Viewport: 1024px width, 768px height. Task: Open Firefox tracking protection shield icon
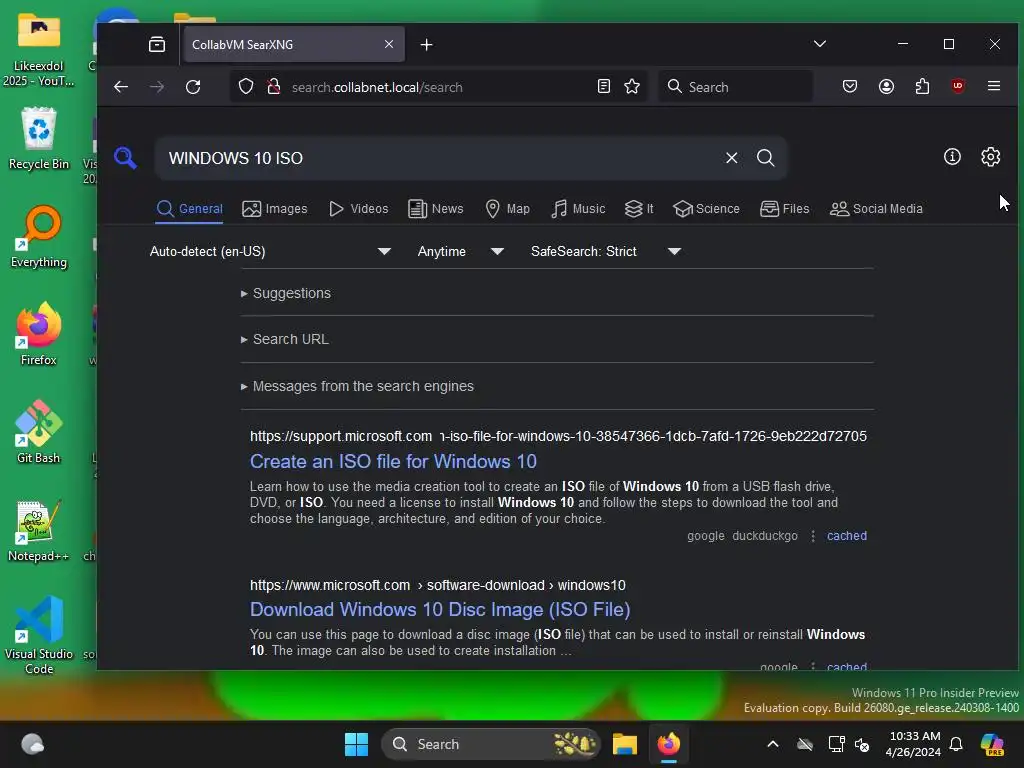[x=246, y=87]
